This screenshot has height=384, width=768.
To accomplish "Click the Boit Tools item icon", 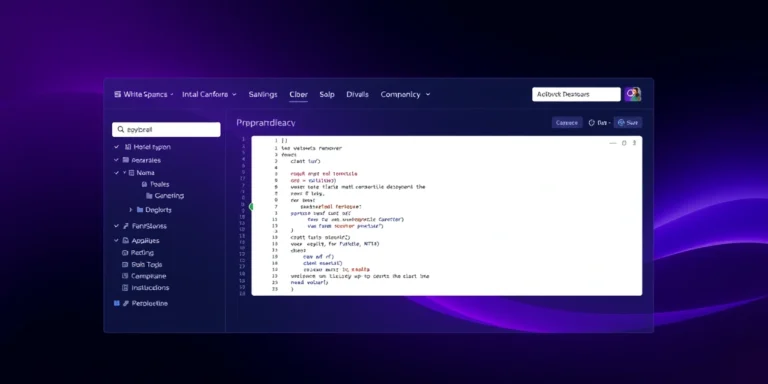I will click(125, 265).
